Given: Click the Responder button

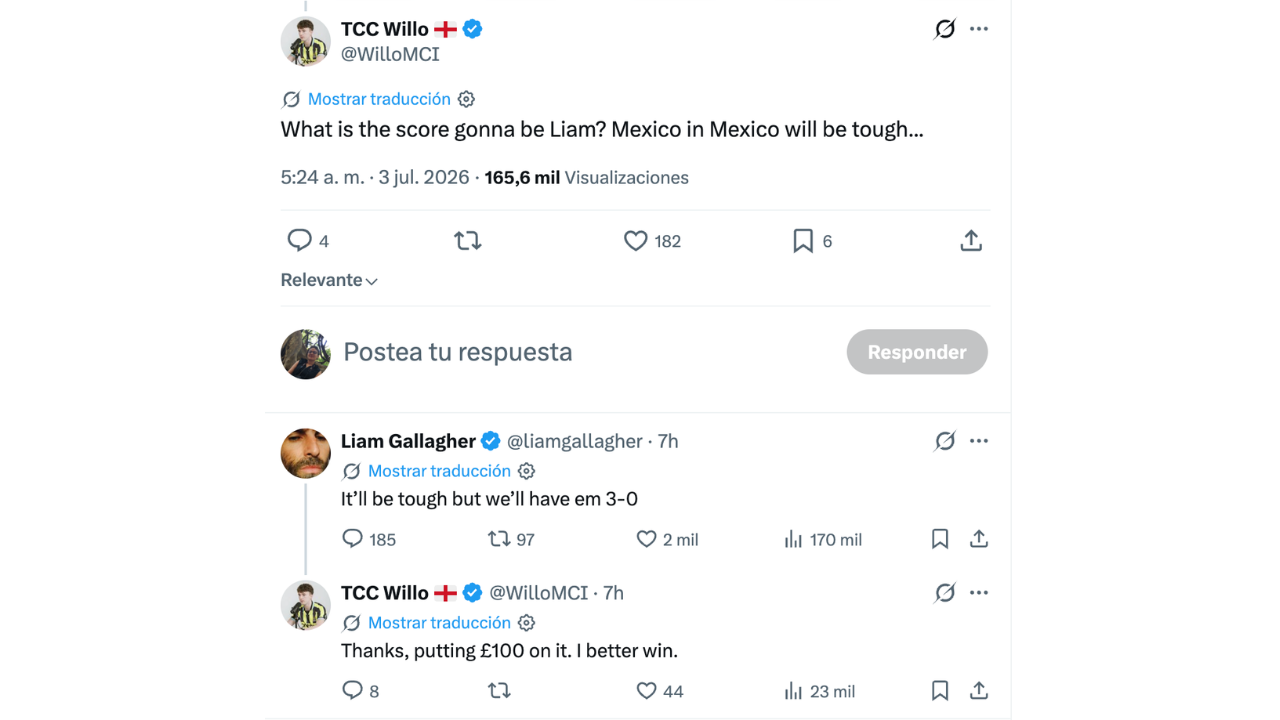Looking at the screenshot, I should [x=917, y=352].
